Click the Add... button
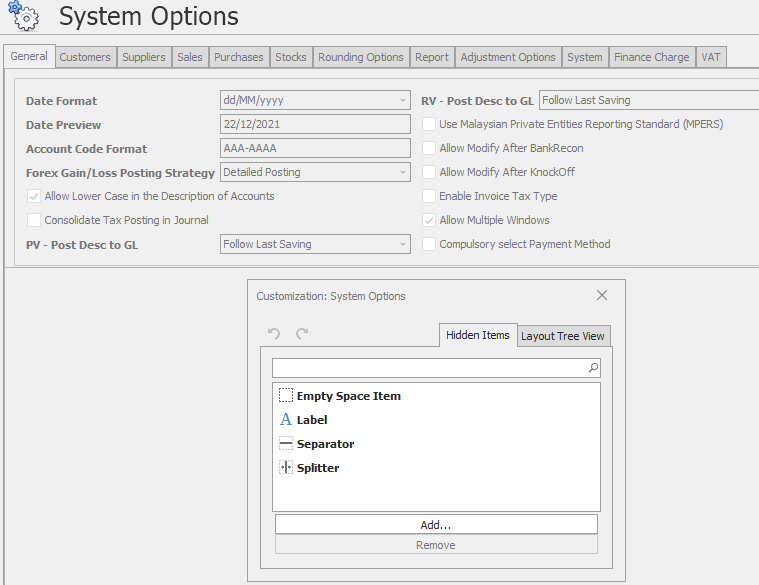Screen dimensions: 759x585 point(436,525)
